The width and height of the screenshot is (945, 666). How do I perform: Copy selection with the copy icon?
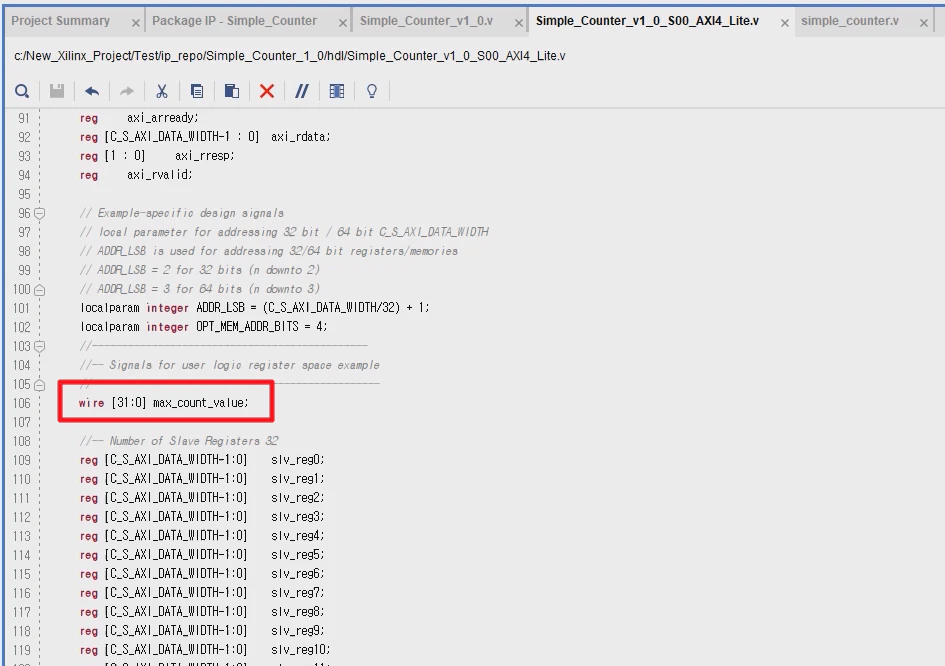196,91
